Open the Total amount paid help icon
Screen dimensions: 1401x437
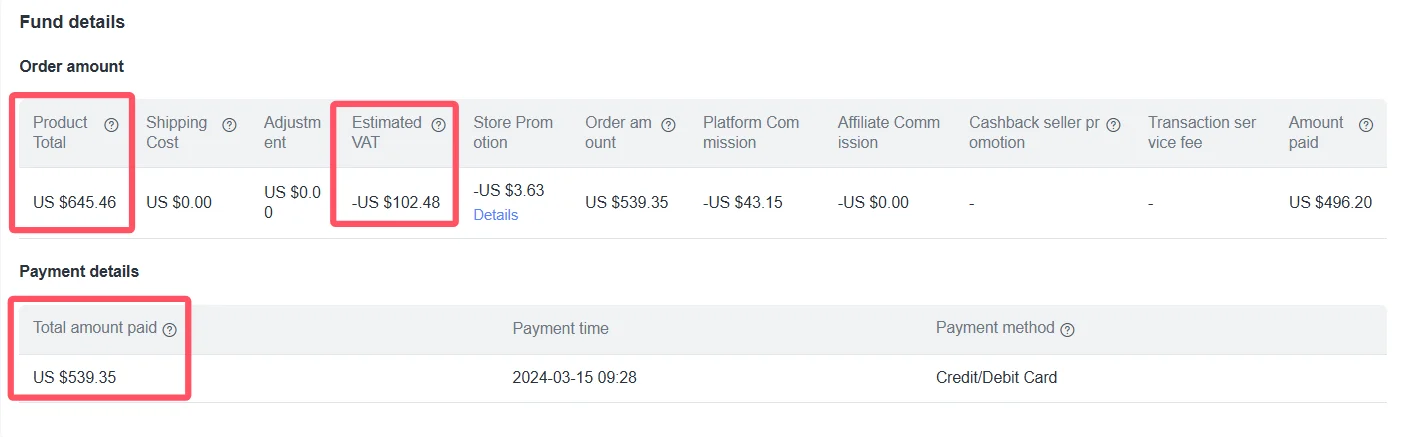170,329
